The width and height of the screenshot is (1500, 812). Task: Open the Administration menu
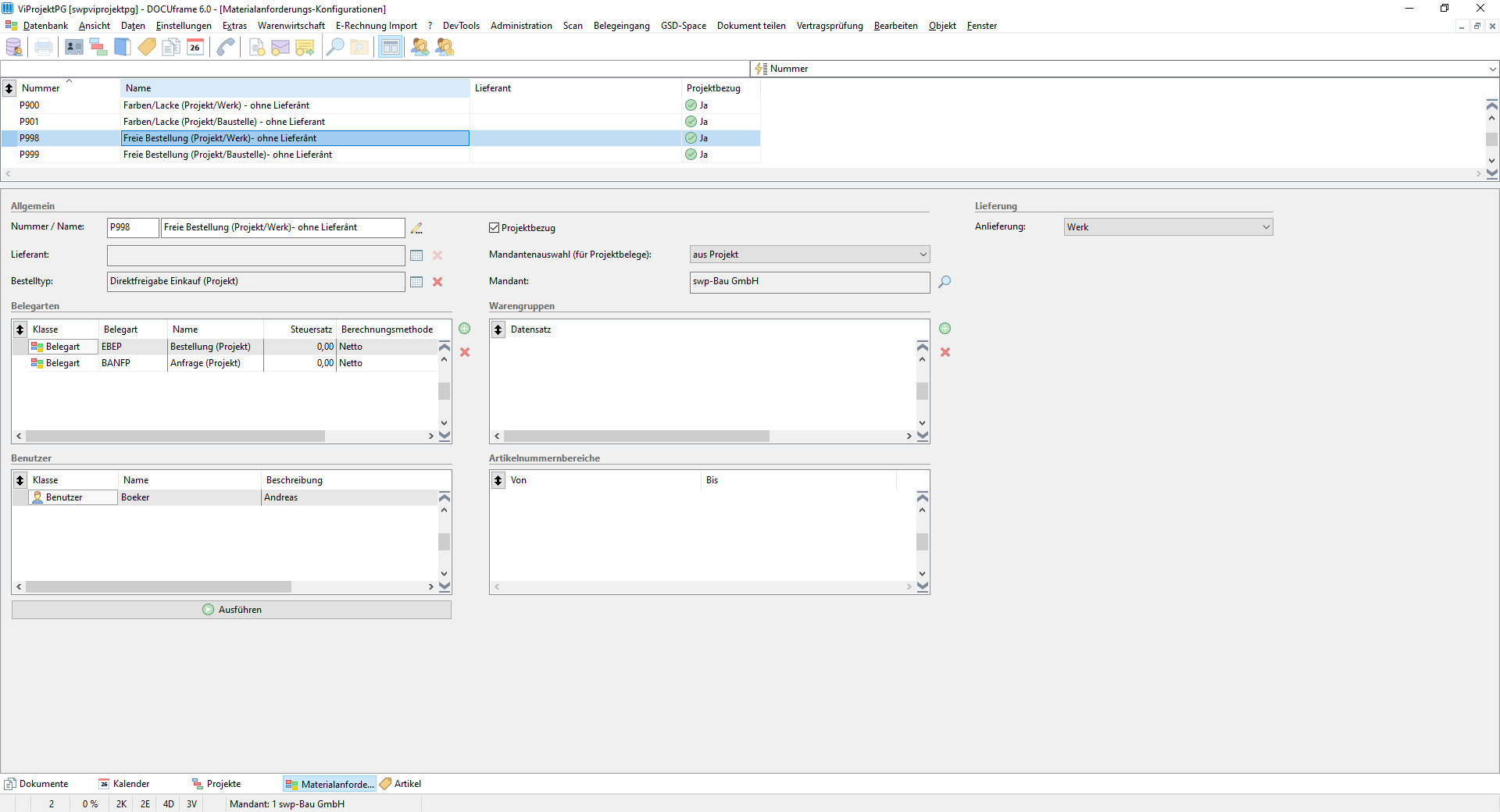[x=521, y=26]
